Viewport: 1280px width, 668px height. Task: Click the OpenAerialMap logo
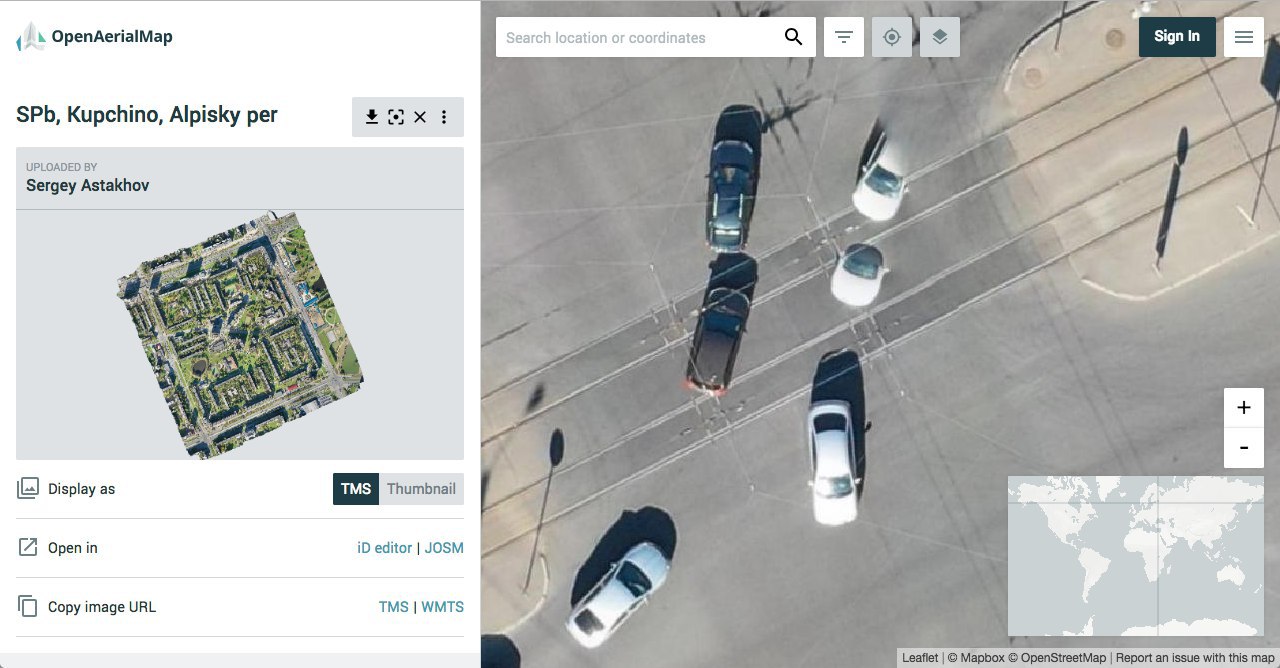[95, 37]
